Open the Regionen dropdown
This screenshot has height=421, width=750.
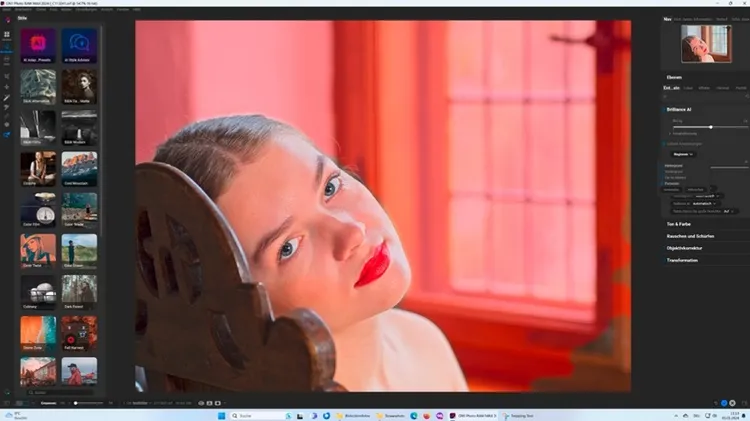coord(683,154)
